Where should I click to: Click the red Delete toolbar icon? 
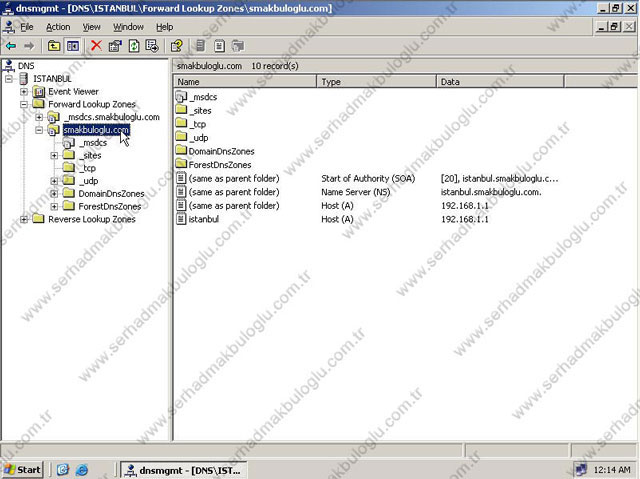pos(96,46)
